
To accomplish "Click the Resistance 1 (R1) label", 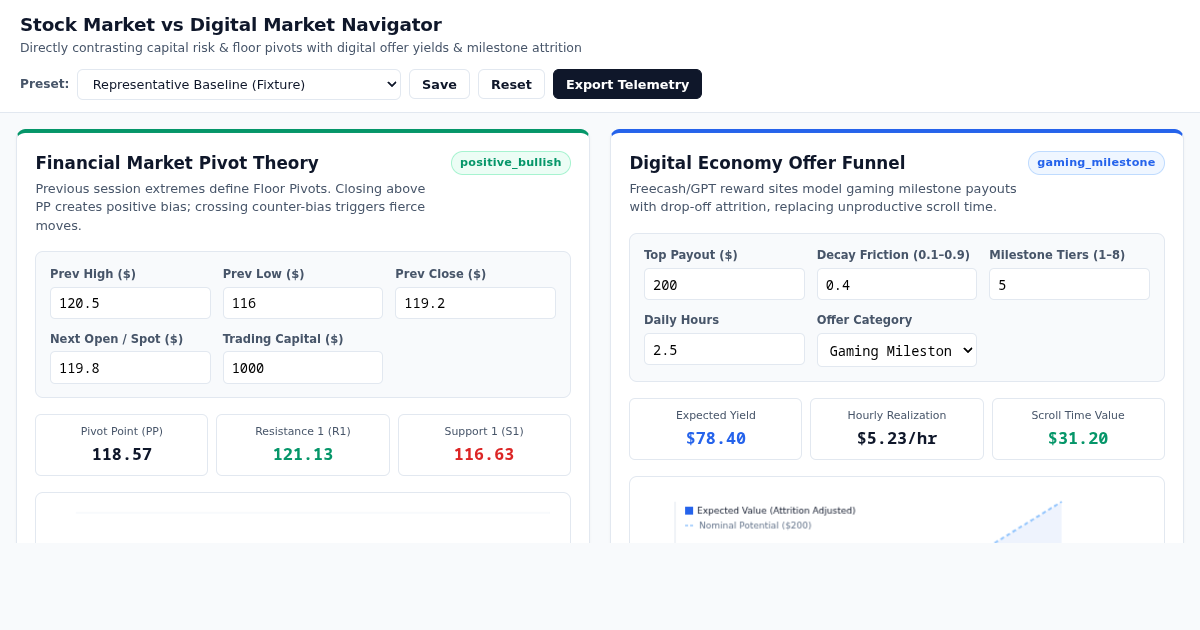I will click(303, 431).
